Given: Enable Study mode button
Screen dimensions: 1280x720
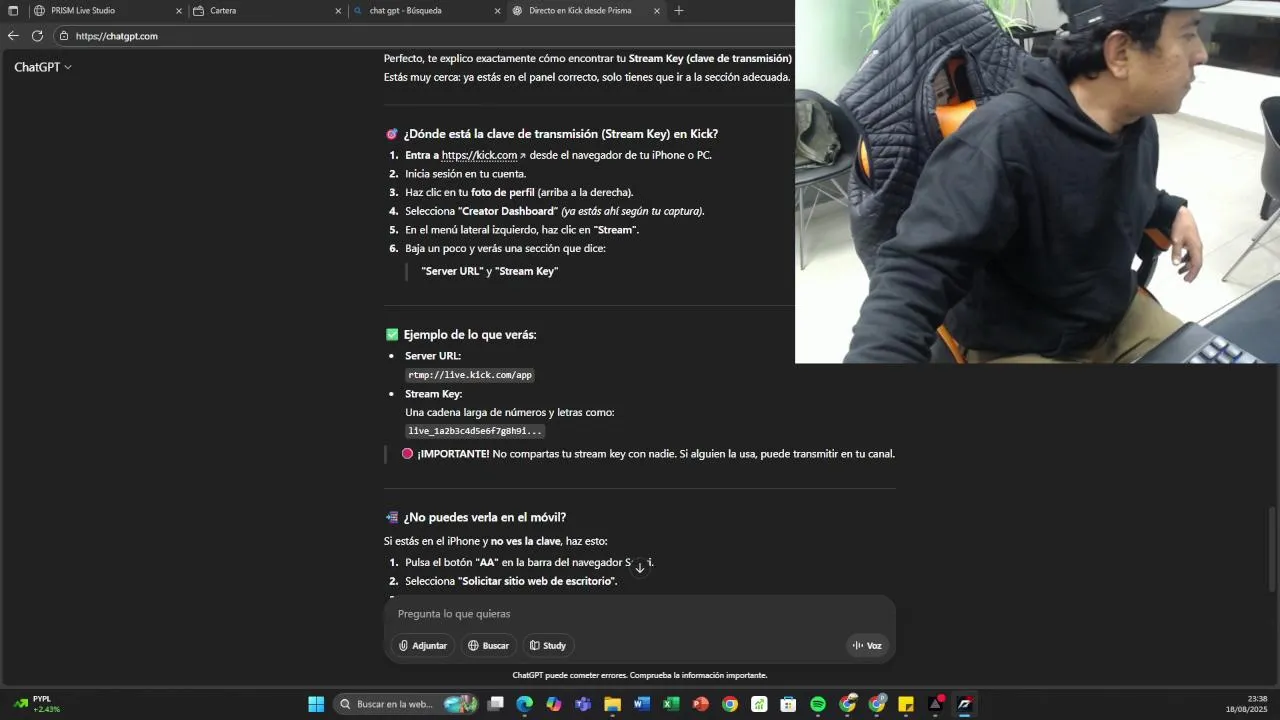Looking at the screenshot, I should [548, 646].
